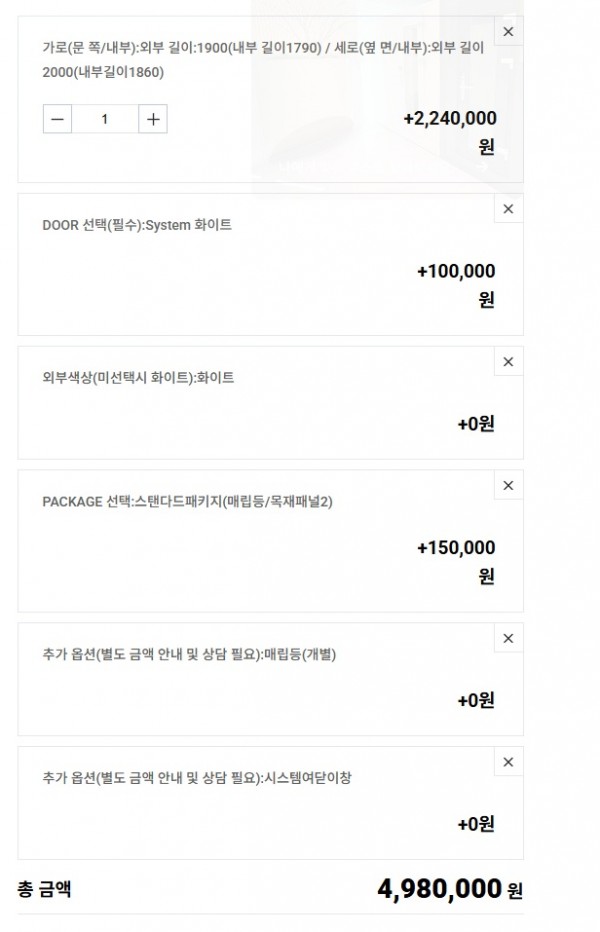This screenshot has height=932, width=600.
Task: Remove the 가로/세로 size option item
Action: [508, 32]
